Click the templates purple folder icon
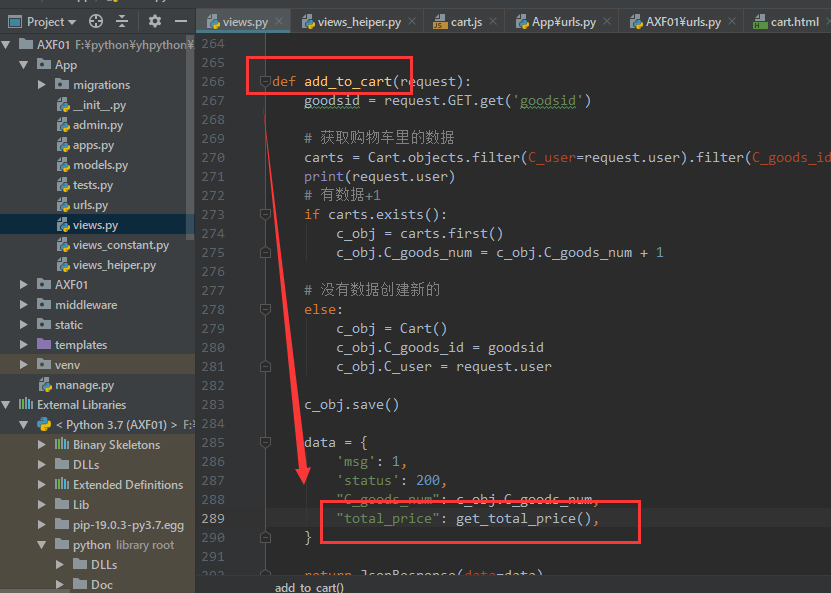Viewport: 831px width, 593px height. [44, 344]
